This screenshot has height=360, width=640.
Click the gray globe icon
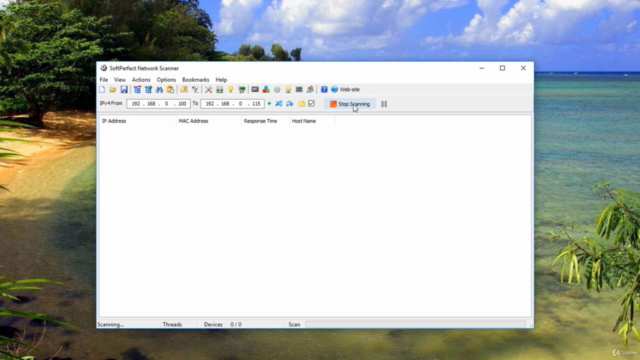click(x=277, y=89)
